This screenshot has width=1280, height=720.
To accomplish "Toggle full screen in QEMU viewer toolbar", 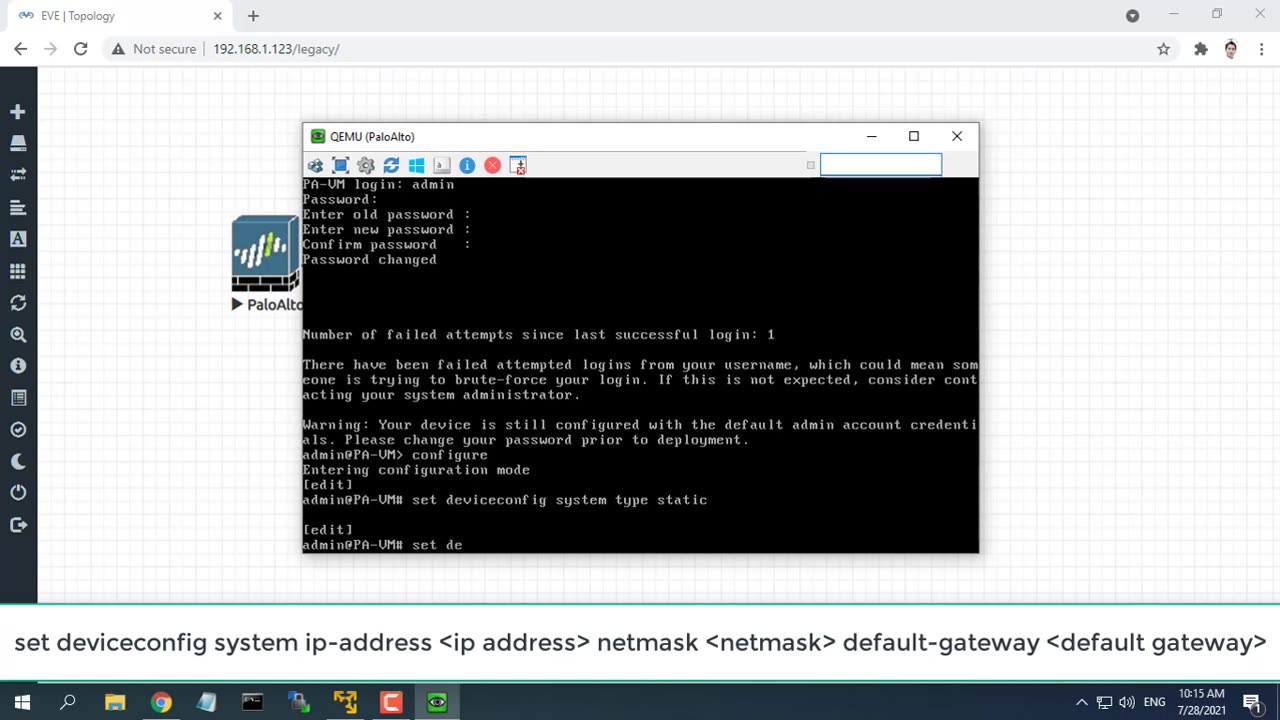I will tap(340, 165).
